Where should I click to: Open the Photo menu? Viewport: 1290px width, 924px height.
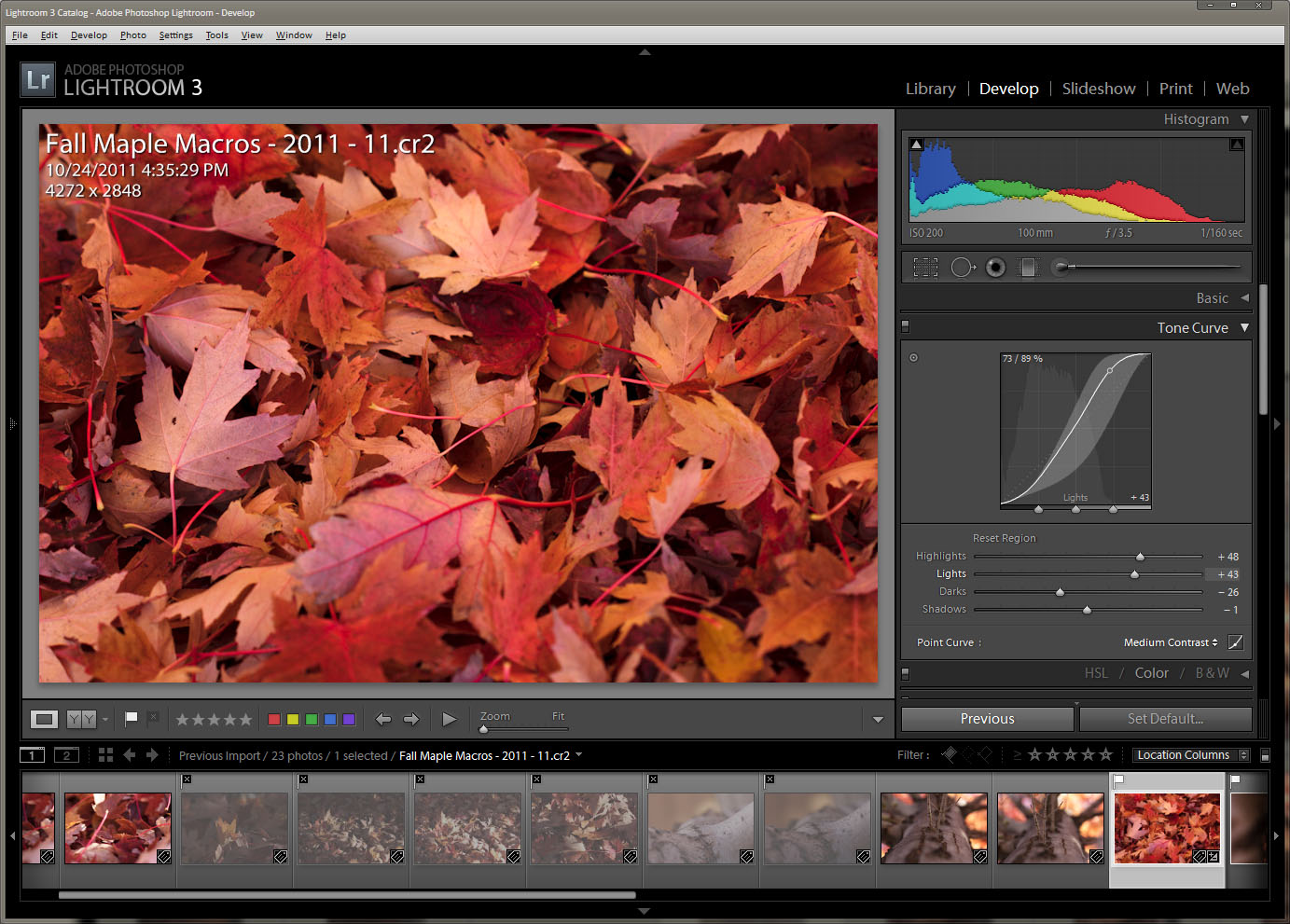[x=132, y=35]
